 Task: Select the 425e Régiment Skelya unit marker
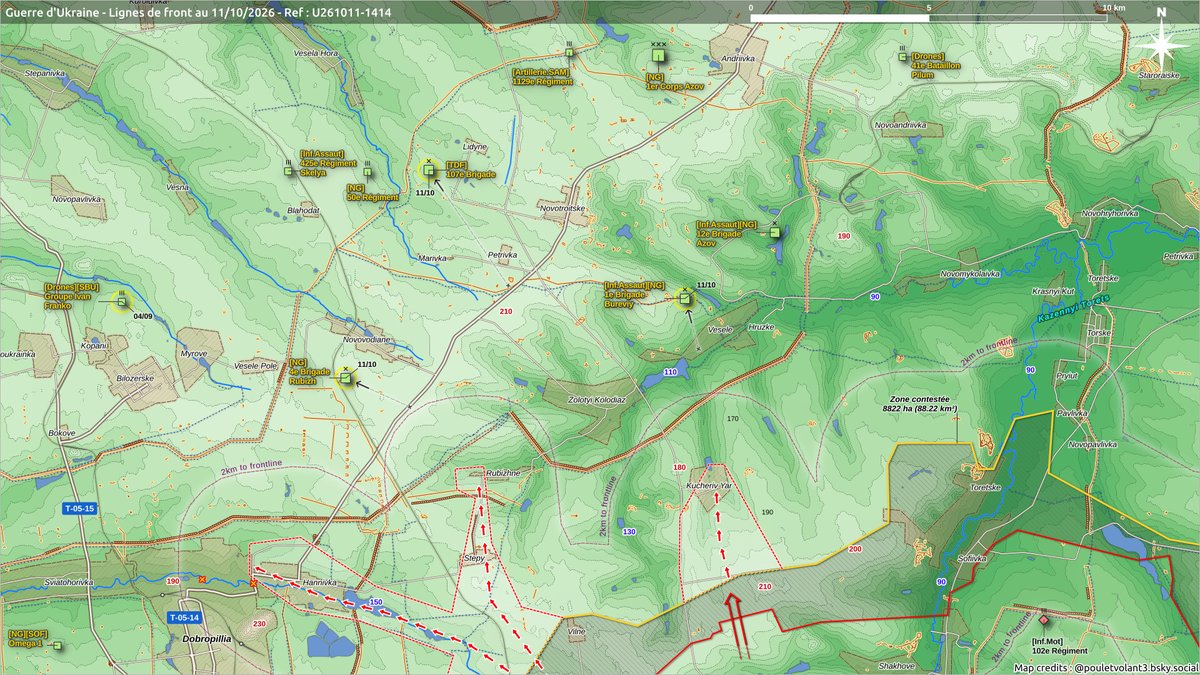[x=288, y=171]
